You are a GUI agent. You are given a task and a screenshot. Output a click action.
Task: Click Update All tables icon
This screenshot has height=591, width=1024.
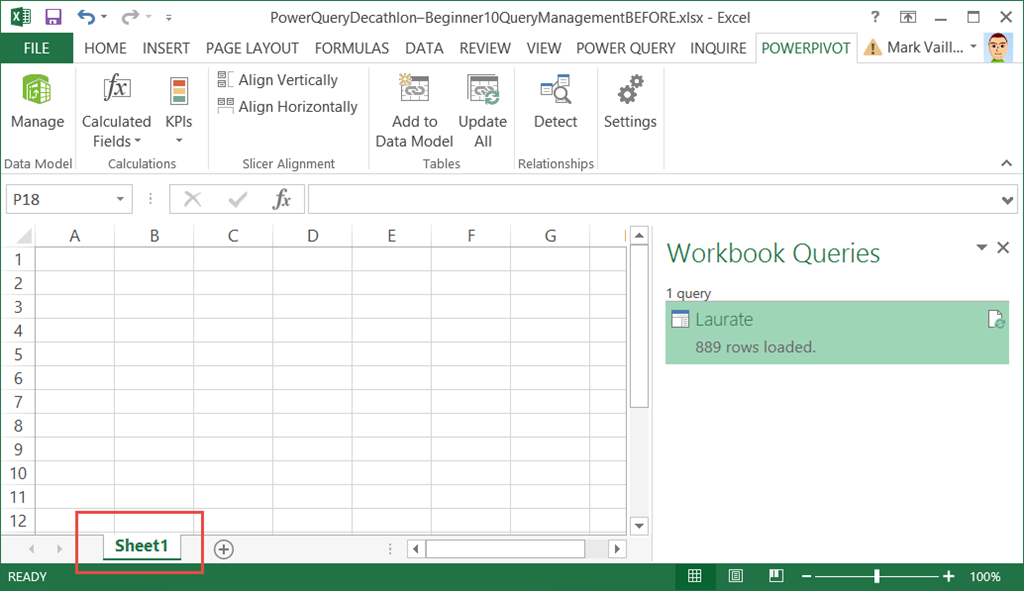tap(483, 91)
